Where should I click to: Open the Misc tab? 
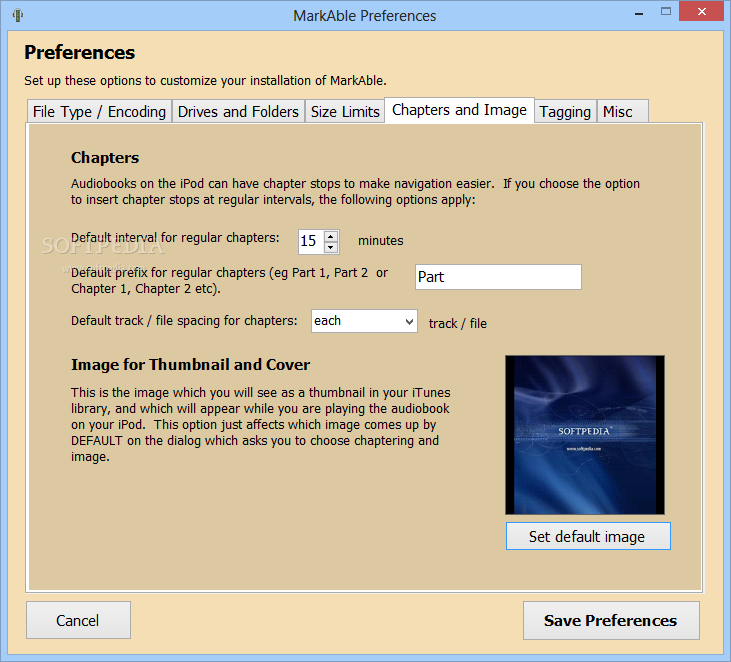[x=622, y=111]
